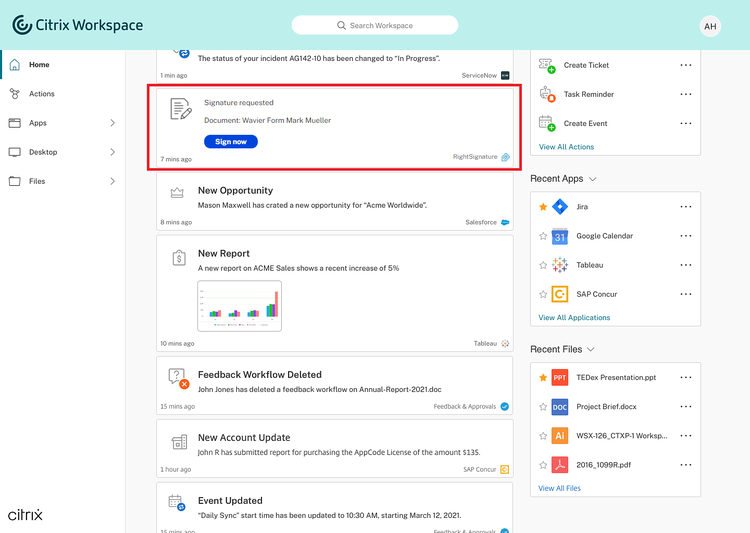Open more options for Tableau app
750x533 pixels.
(x=686, y=265)
